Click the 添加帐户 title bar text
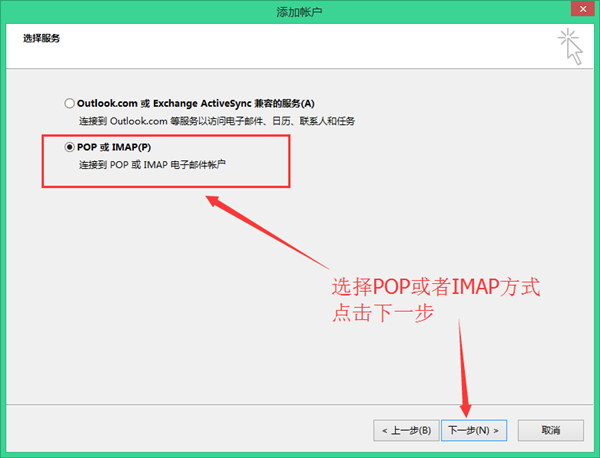This screenshot has height=458, width=600. [299, 12]
